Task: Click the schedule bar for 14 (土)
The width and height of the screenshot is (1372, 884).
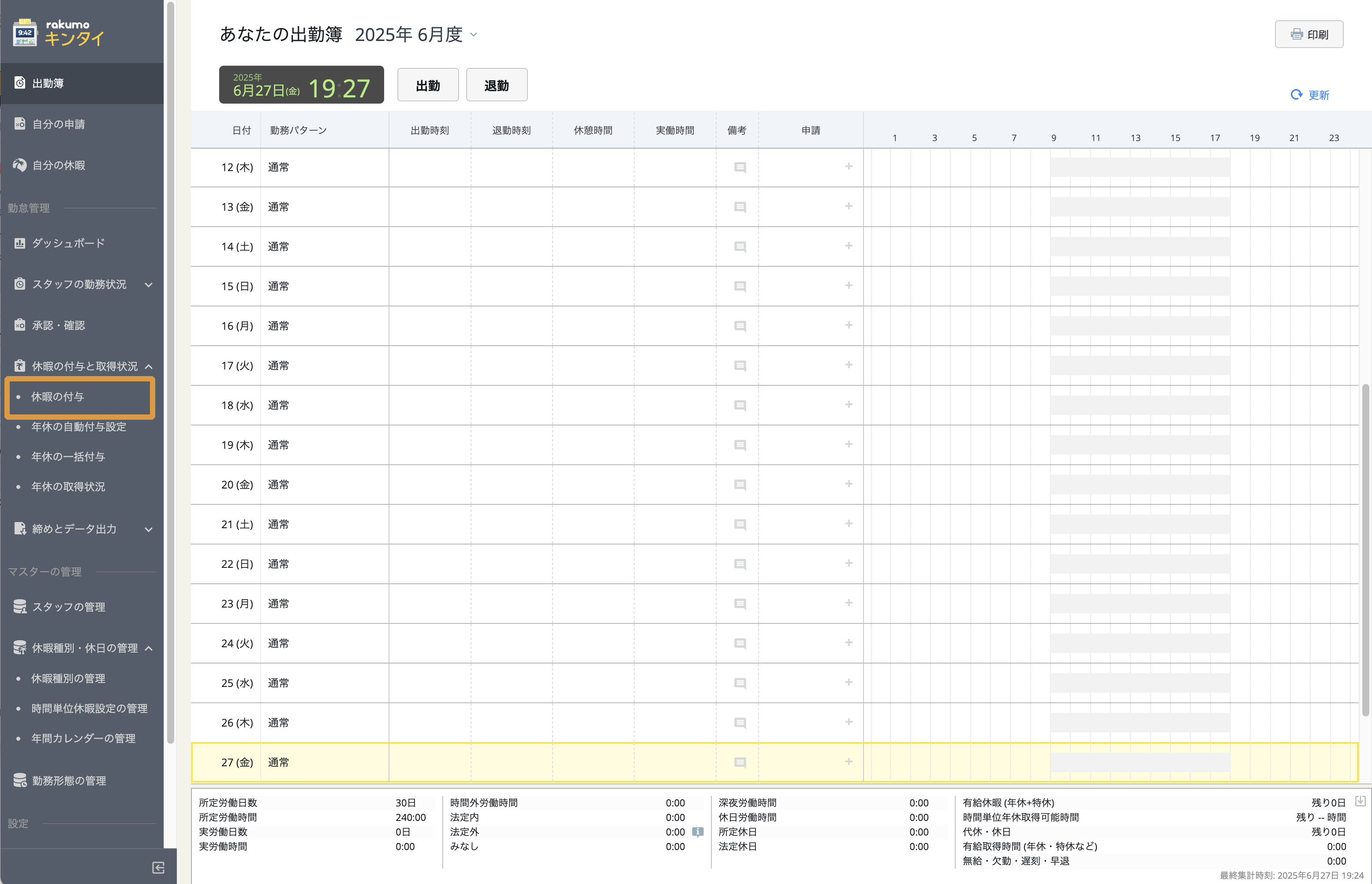Action: 1140,247
